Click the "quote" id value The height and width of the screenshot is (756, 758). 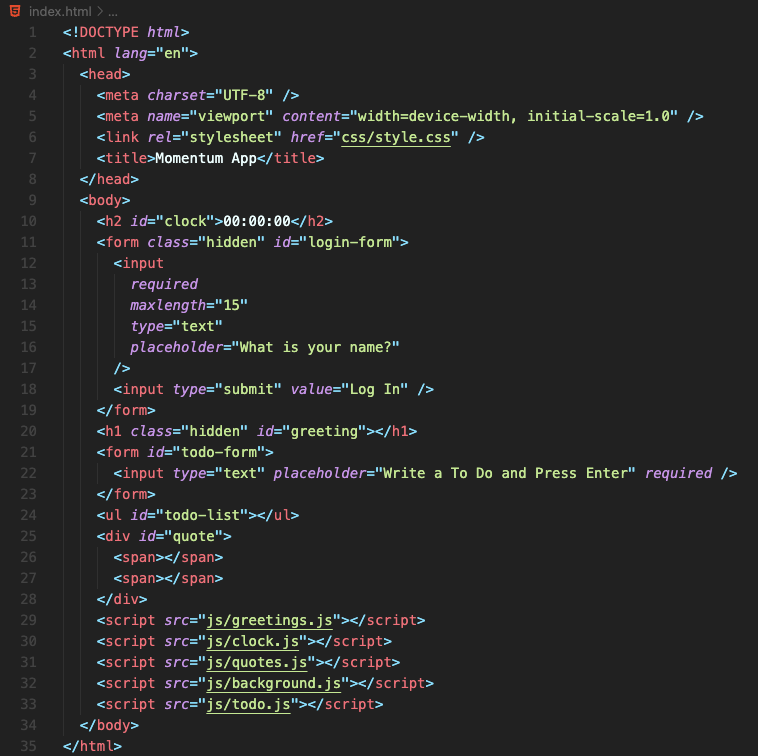click(193, 537)
